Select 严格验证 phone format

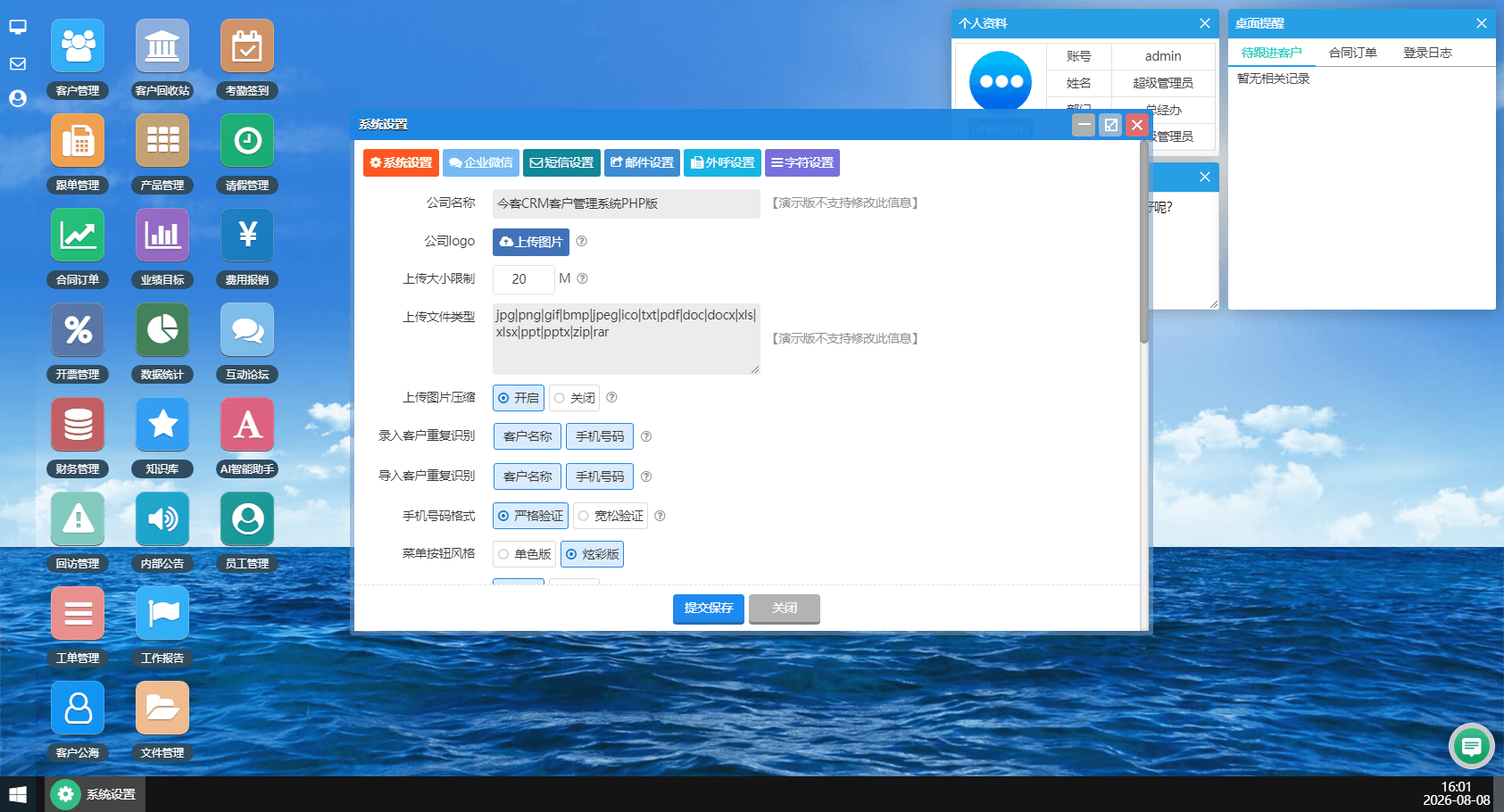[x=530, y=516]
